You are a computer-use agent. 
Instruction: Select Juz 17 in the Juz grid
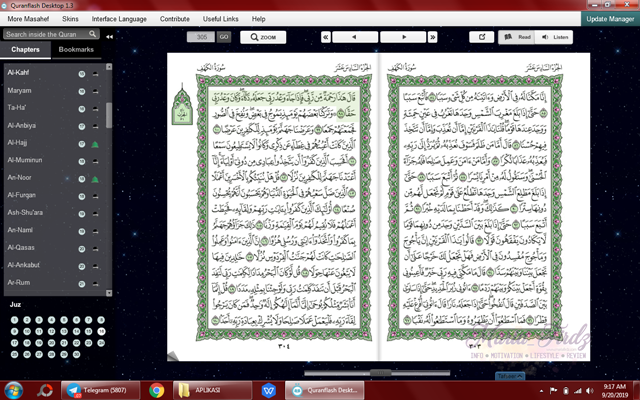click(14, 343)
